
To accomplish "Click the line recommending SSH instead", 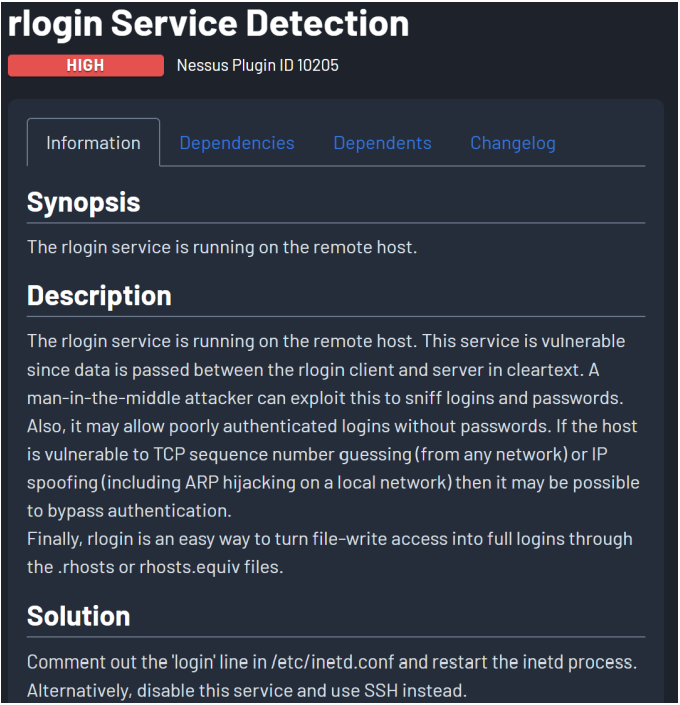I will 246,690.
